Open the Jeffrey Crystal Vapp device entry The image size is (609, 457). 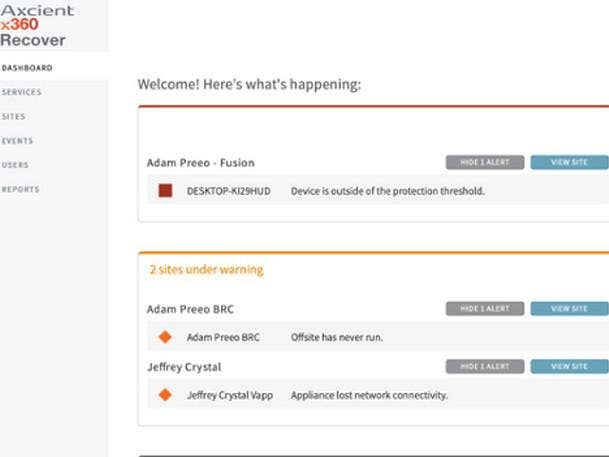[229, 395]
